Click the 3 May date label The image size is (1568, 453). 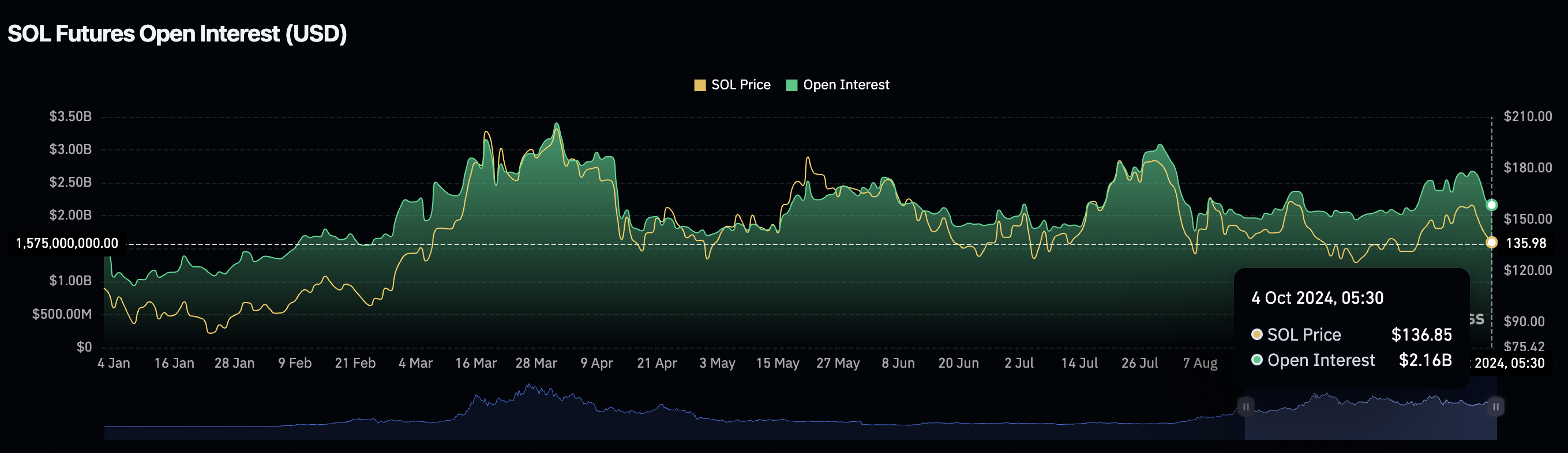click(717, 363)
